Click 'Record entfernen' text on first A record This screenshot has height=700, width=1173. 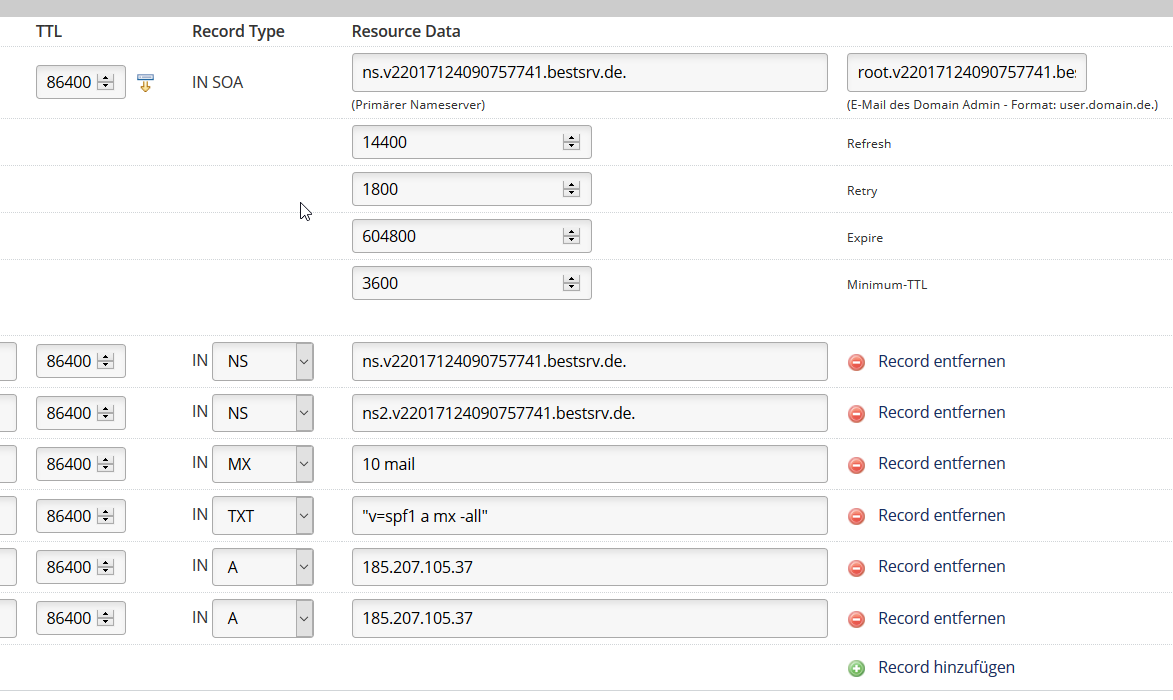[941, 566]
